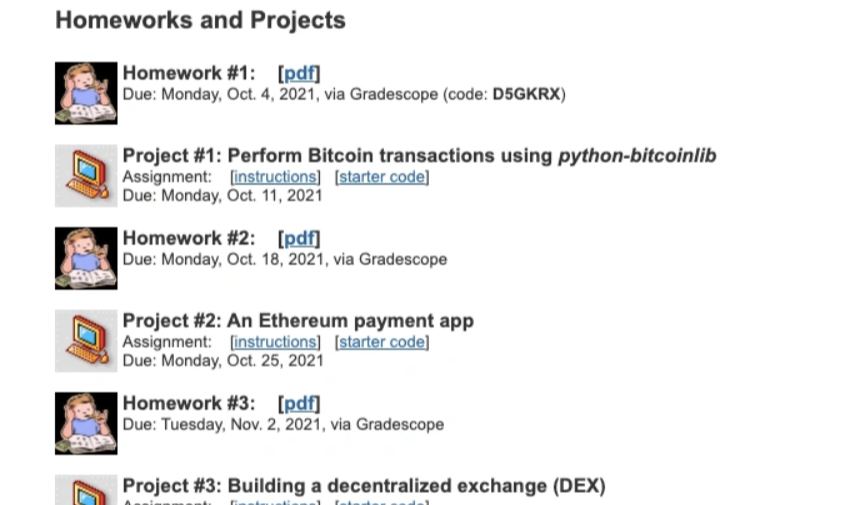Open the Homework #3 pdf link
842x505 pixels.
pos(299,403)
